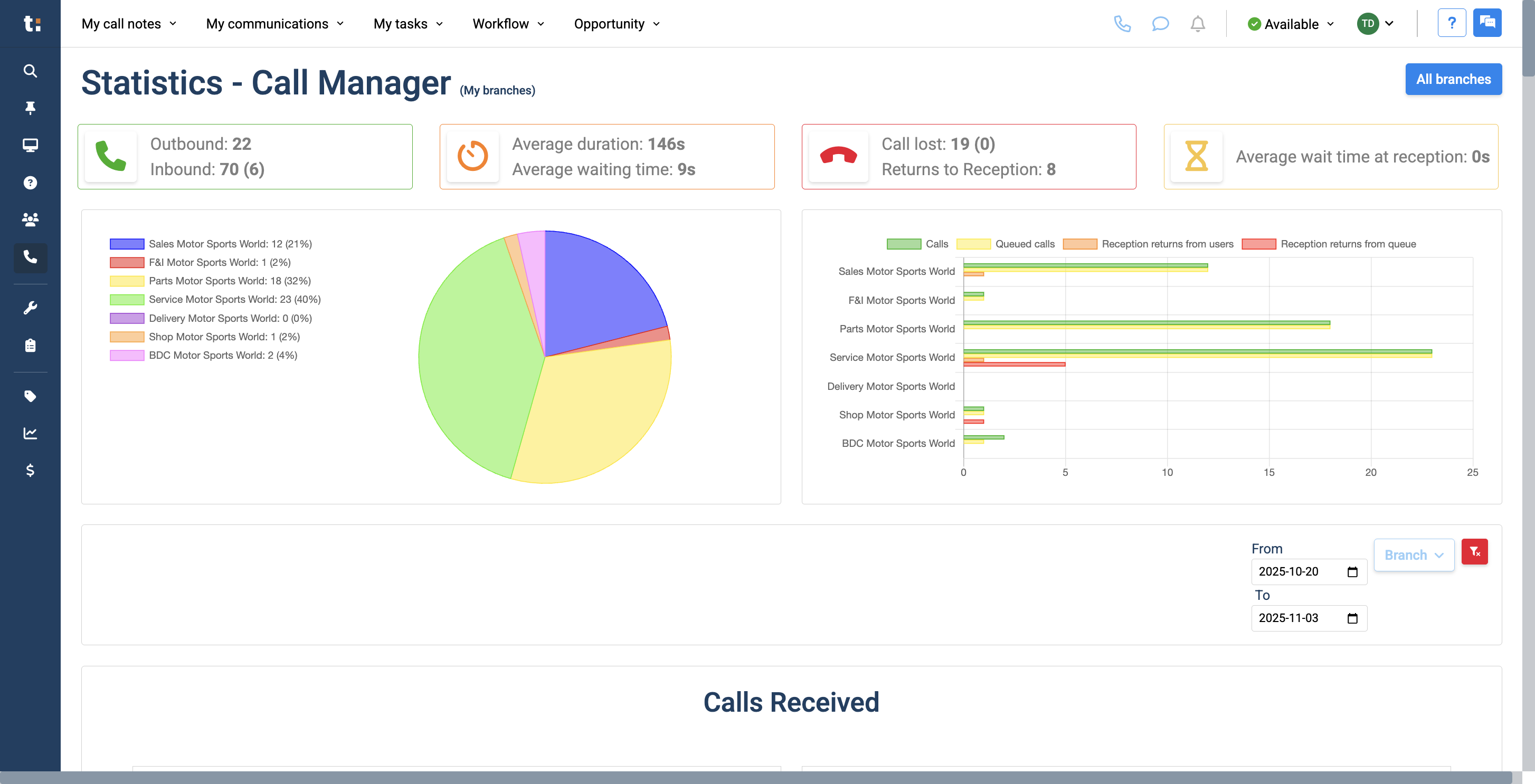Open the notification bell icon in top bar
This screenshot has width=1535, height=784.
[x=1198, y=24]
